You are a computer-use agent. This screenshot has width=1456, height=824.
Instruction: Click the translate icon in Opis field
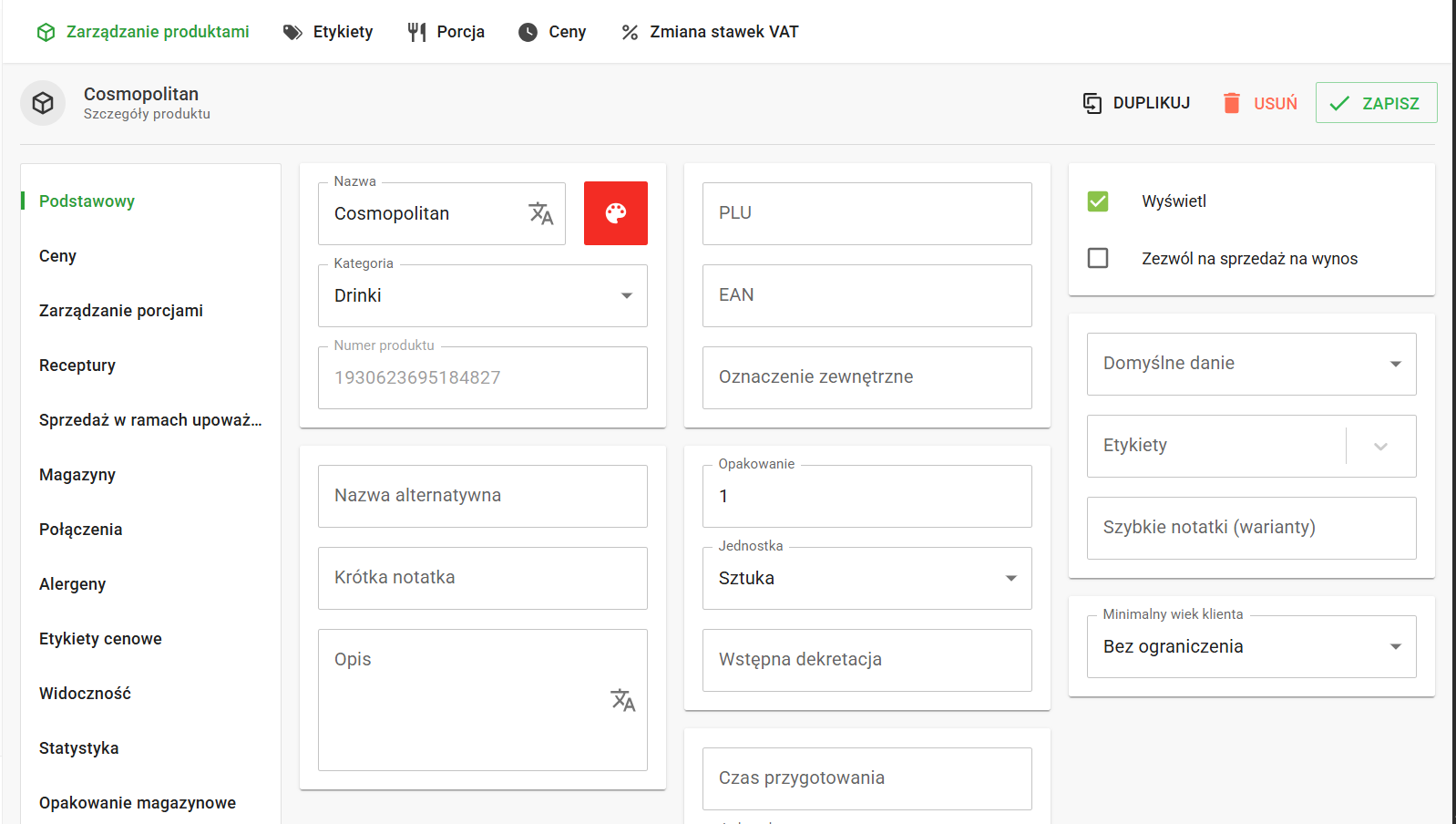pyautogui.click(x=622, y=700)
